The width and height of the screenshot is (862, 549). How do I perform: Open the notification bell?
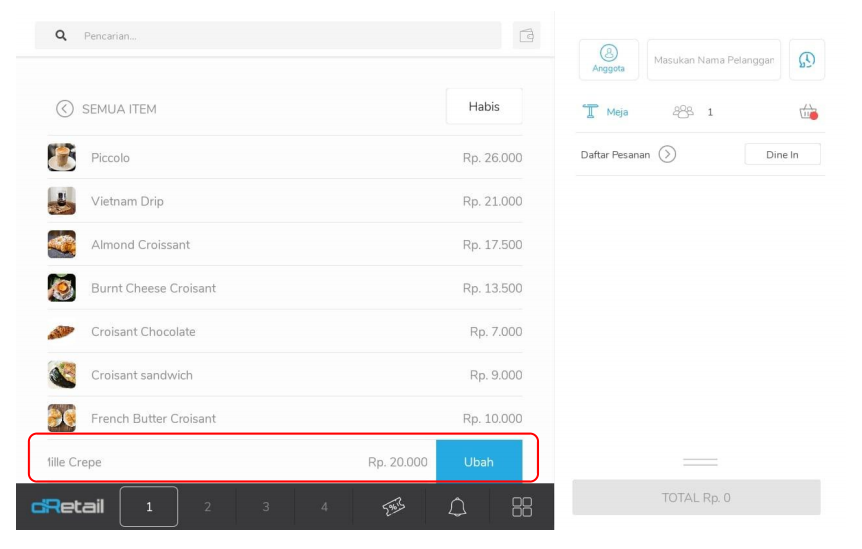pos(457,507)
